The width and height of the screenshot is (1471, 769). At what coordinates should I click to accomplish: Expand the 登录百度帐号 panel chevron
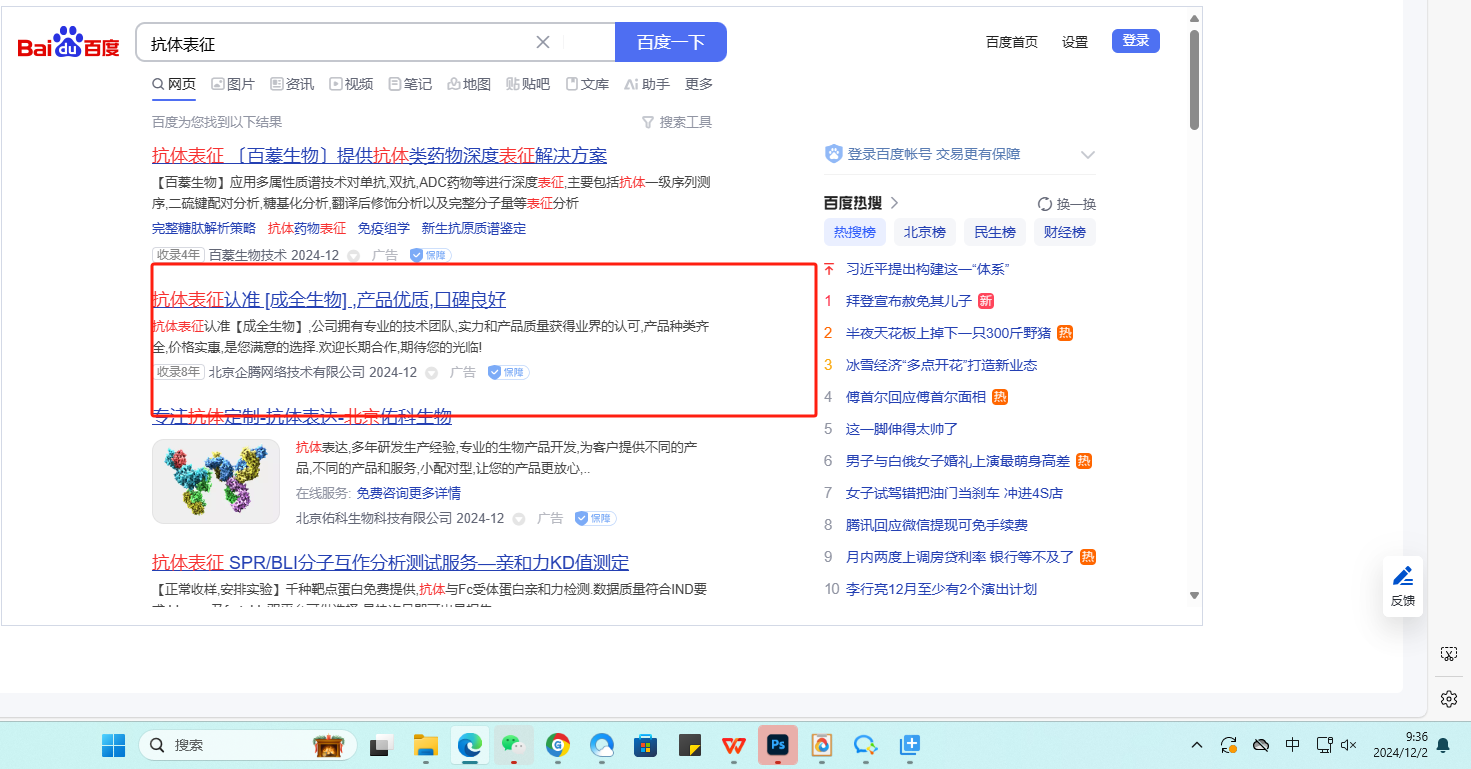click(x=1088, y=155)
